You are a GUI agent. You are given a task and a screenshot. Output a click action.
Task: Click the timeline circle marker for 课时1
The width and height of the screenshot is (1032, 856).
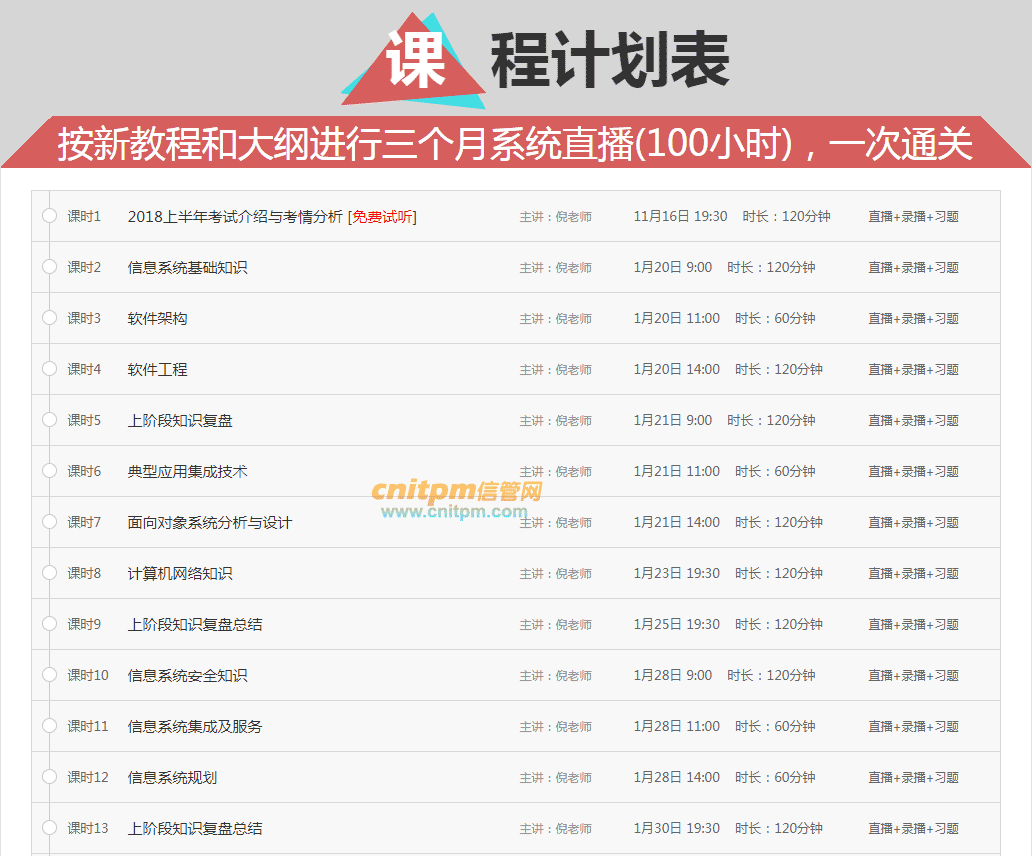[x=49, y=216]
